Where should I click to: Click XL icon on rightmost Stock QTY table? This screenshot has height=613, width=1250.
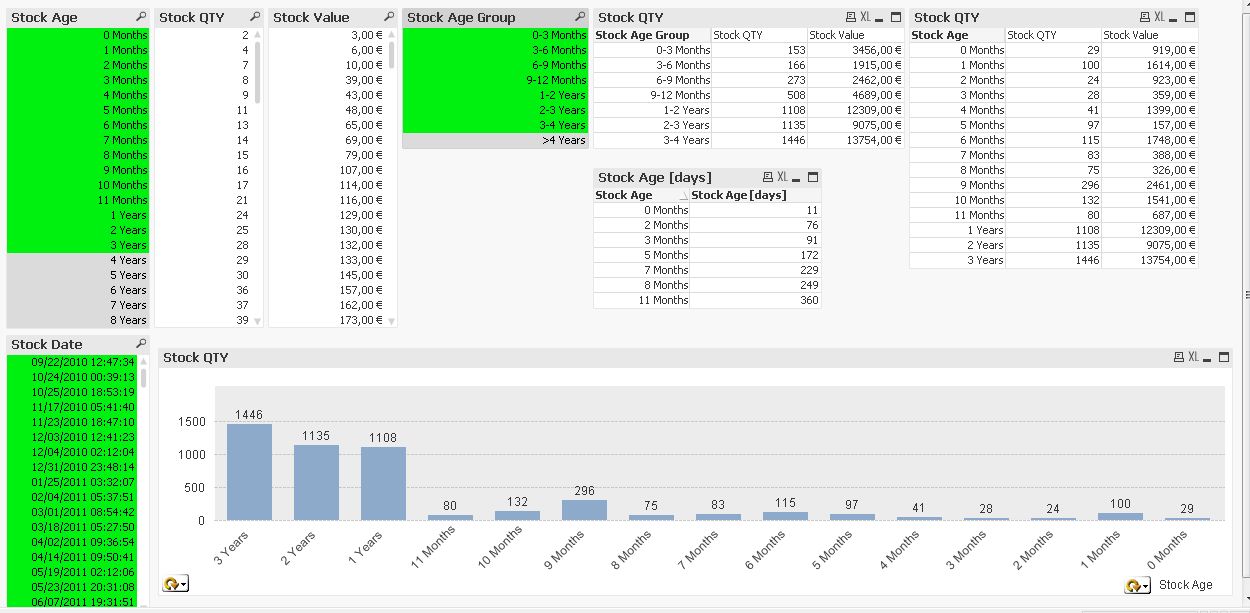click(x=1159, y=17)
